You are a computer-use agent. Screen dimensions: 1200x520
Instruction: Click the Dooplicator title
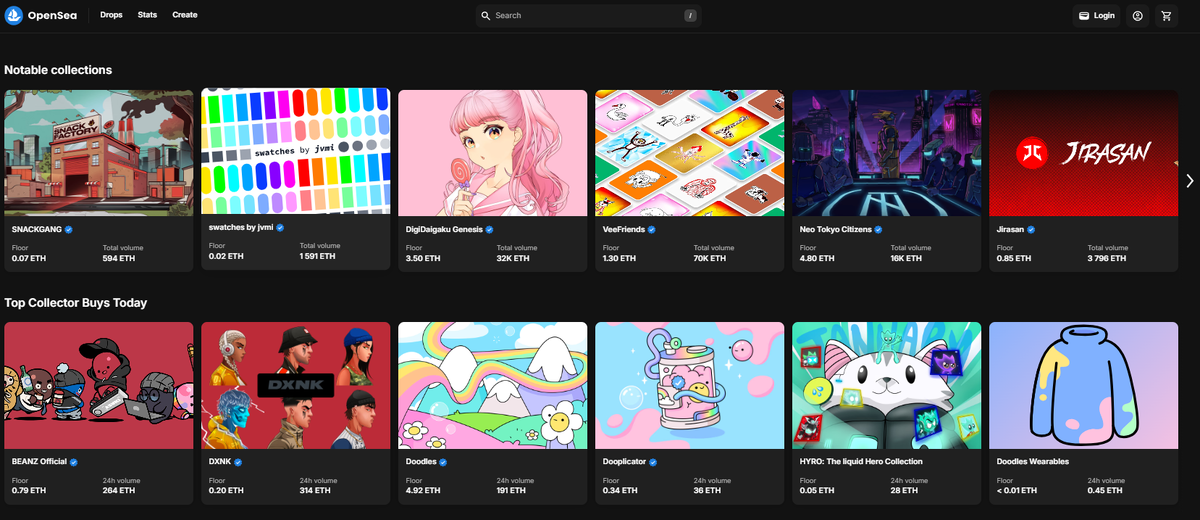point(625,461)
